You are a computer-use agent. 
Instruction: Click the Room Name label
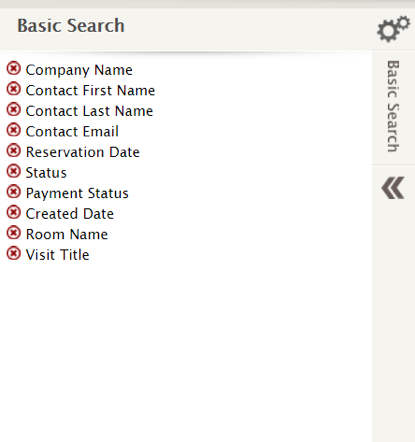67,234
